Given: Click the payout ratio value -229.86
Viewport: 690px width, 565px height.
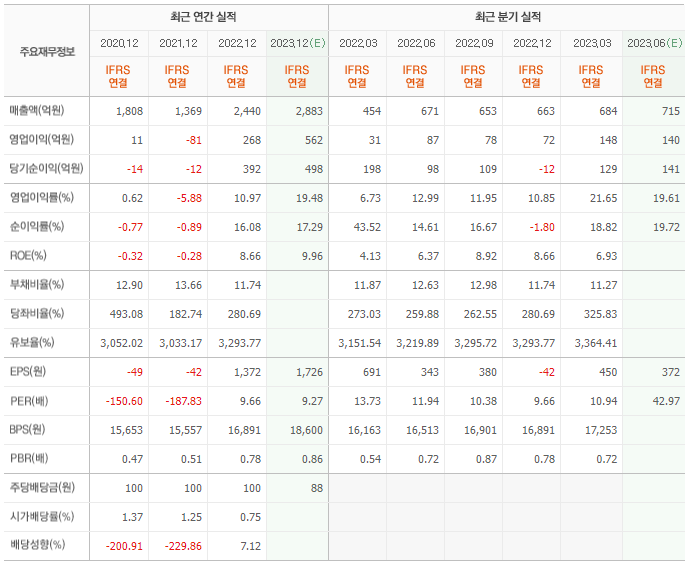Looking at the screenshot, I should click(183, 547).
